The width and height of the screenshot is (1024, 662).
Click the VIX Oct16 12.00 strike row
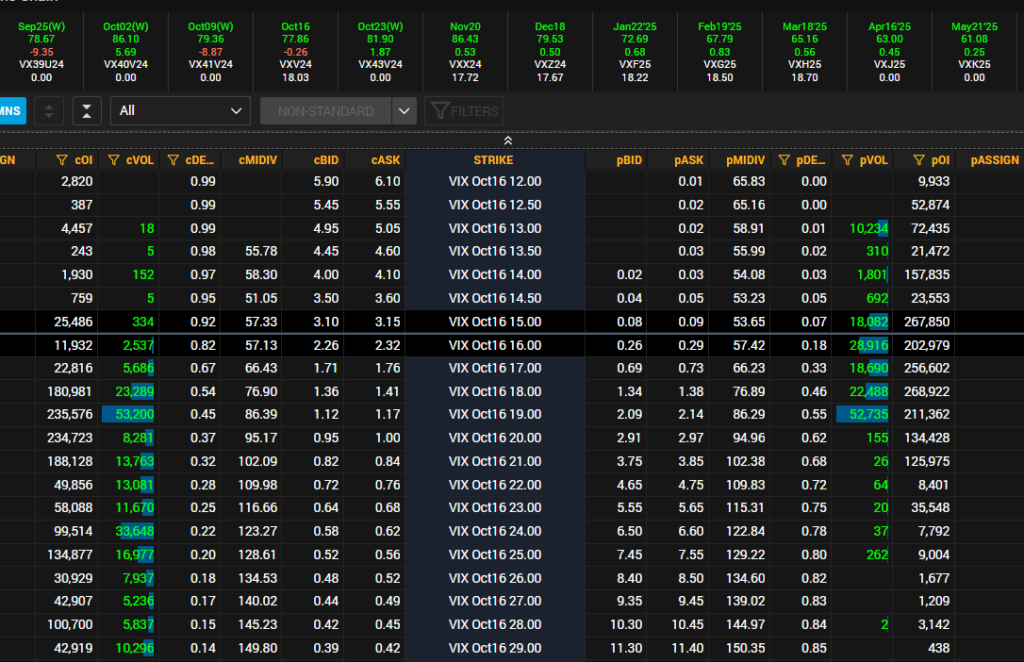point(495,181)
